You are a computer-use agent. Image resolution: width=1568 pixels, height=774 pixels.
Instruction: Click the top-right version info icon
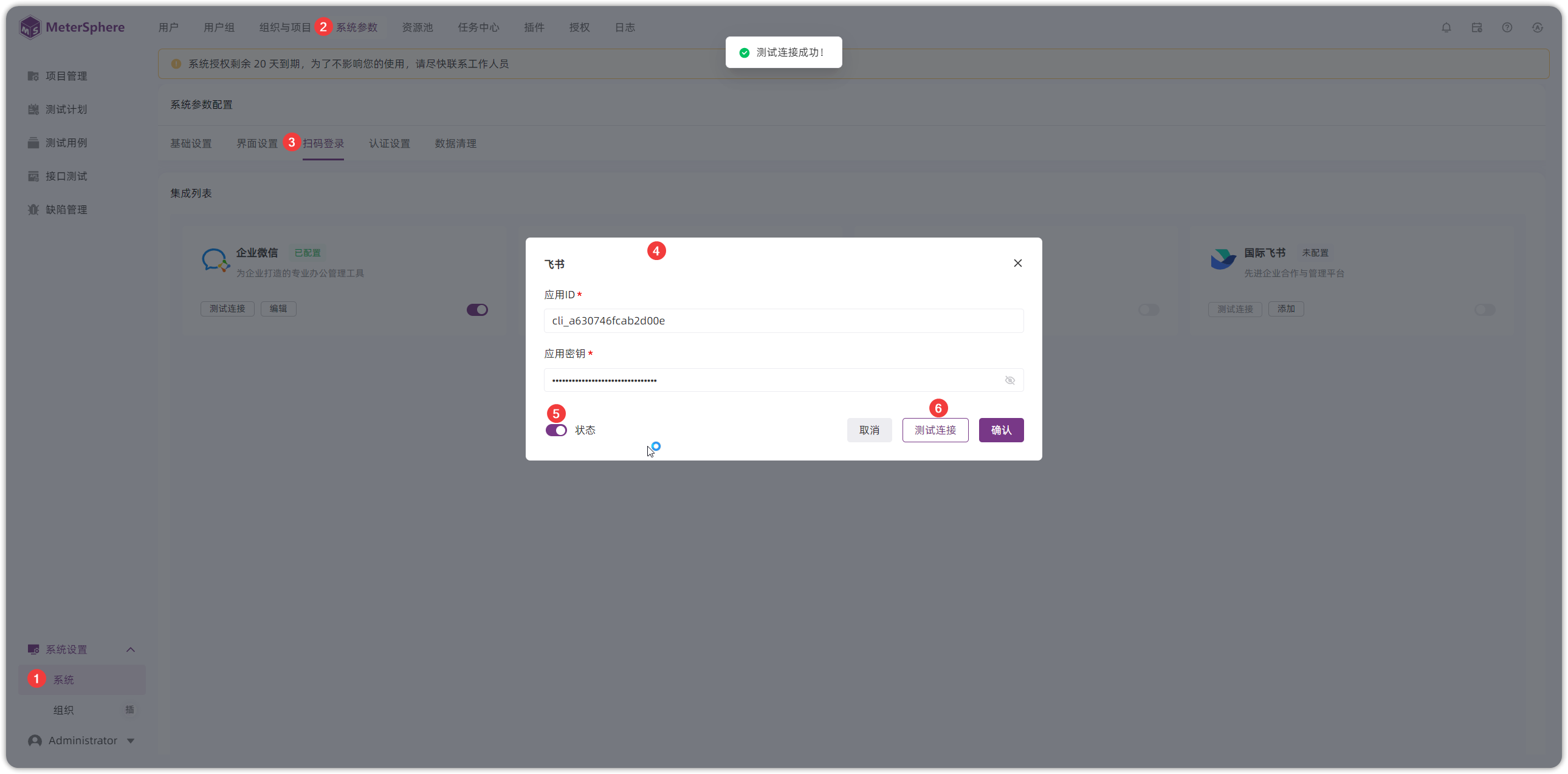click(1538, 27)
